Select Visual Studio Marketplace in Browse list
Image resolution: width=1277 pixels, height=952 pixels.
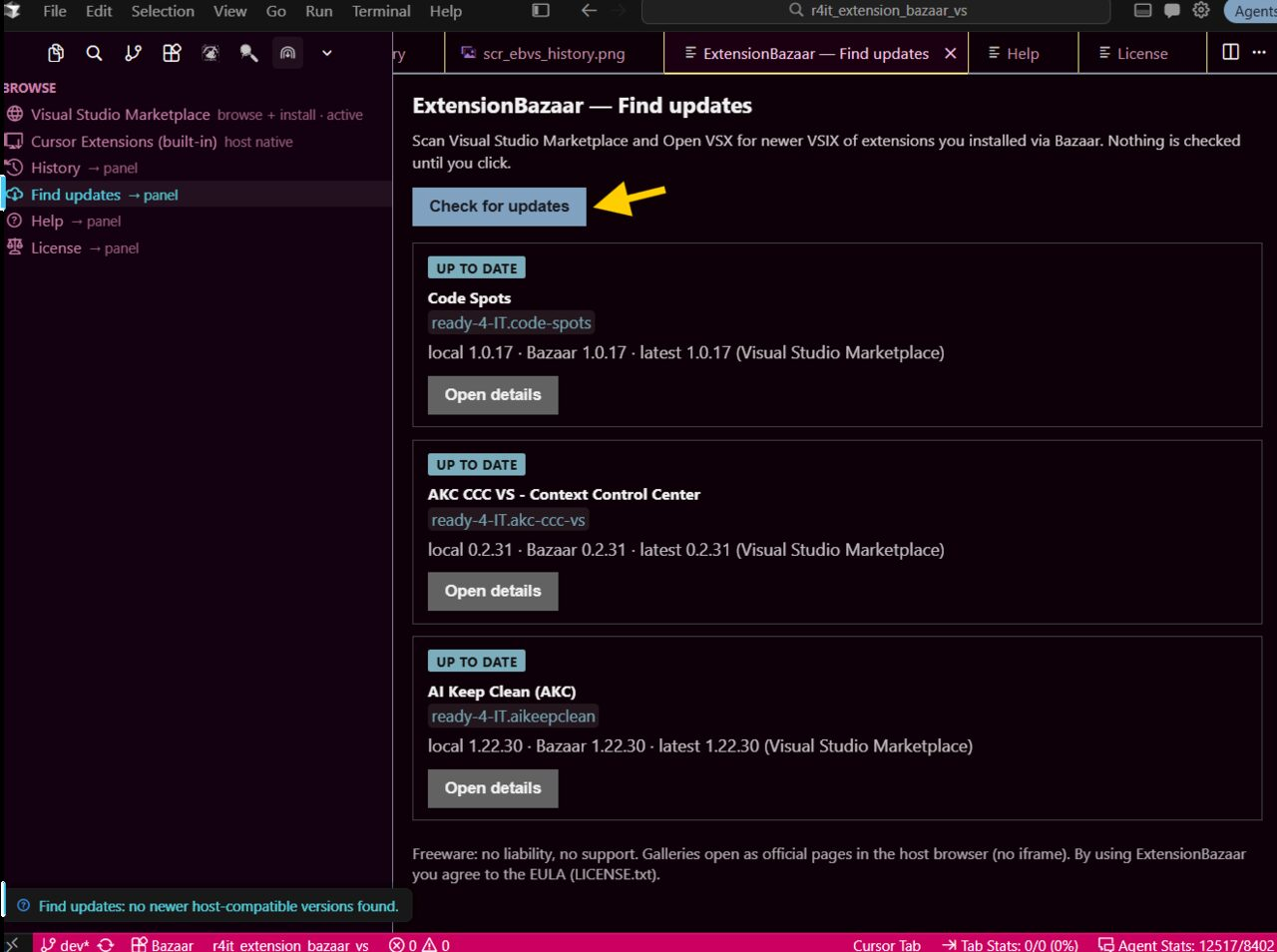pyautogui.click(x=197, y=115)
